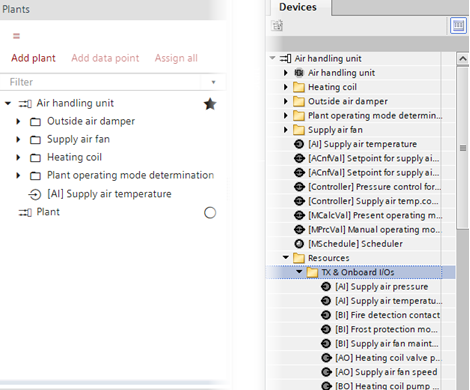Screen dimensions: 470x390
Task: Click the Plant operating mode determination folder icon in Plants
Action: tap(35, 176)
